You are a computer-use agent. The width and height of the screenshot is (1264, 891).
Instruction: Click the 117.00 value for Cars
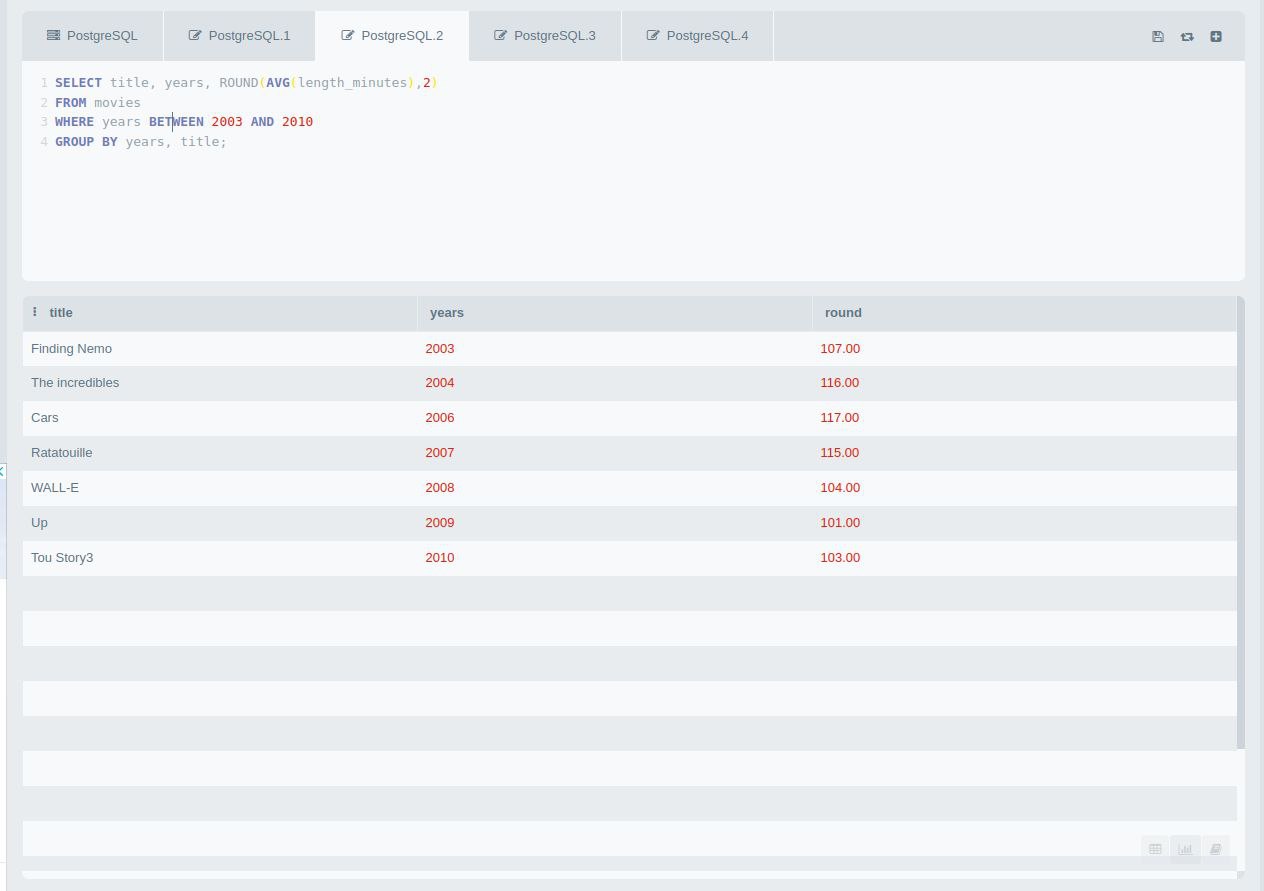(x=840, y=418)
